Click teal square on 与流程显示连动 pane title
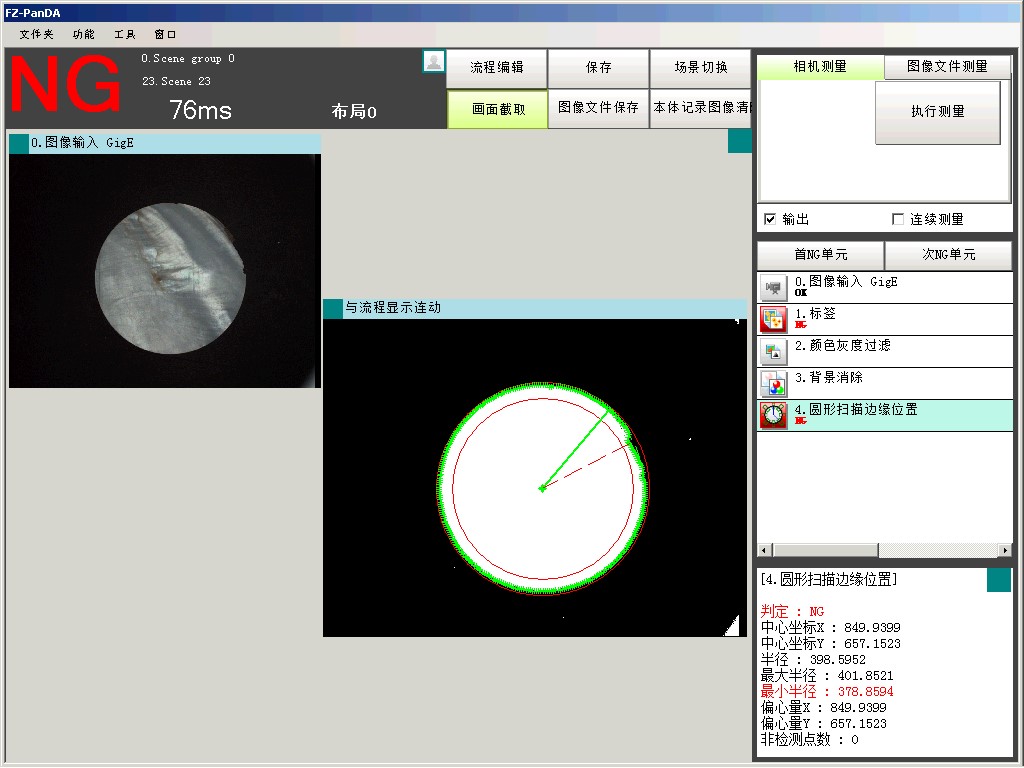This screenshot has height=768, width=1024. click(332, 308)
